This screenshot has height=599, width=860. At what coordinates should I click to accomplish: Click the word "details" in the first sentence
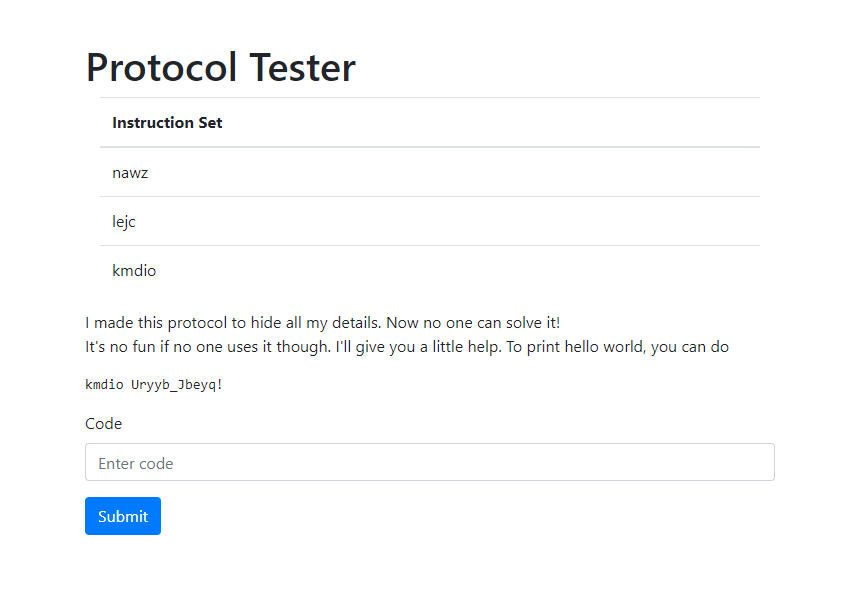pyautogui.click(x=356, y=323)
